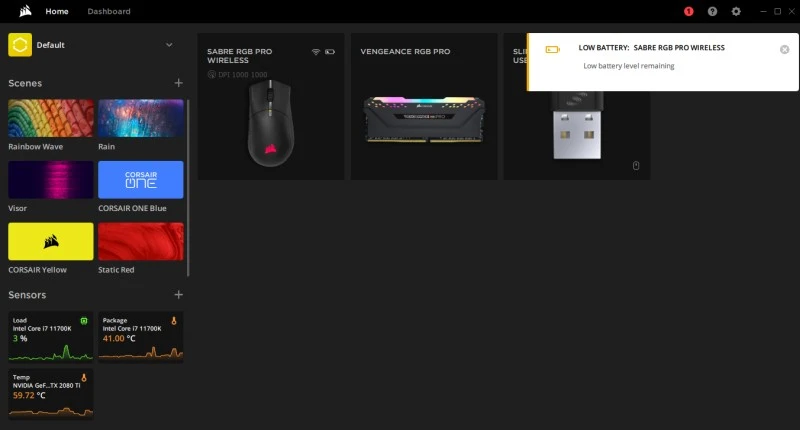Click the Corsair sails logo

pyautogui.click(x=25, y=11)
